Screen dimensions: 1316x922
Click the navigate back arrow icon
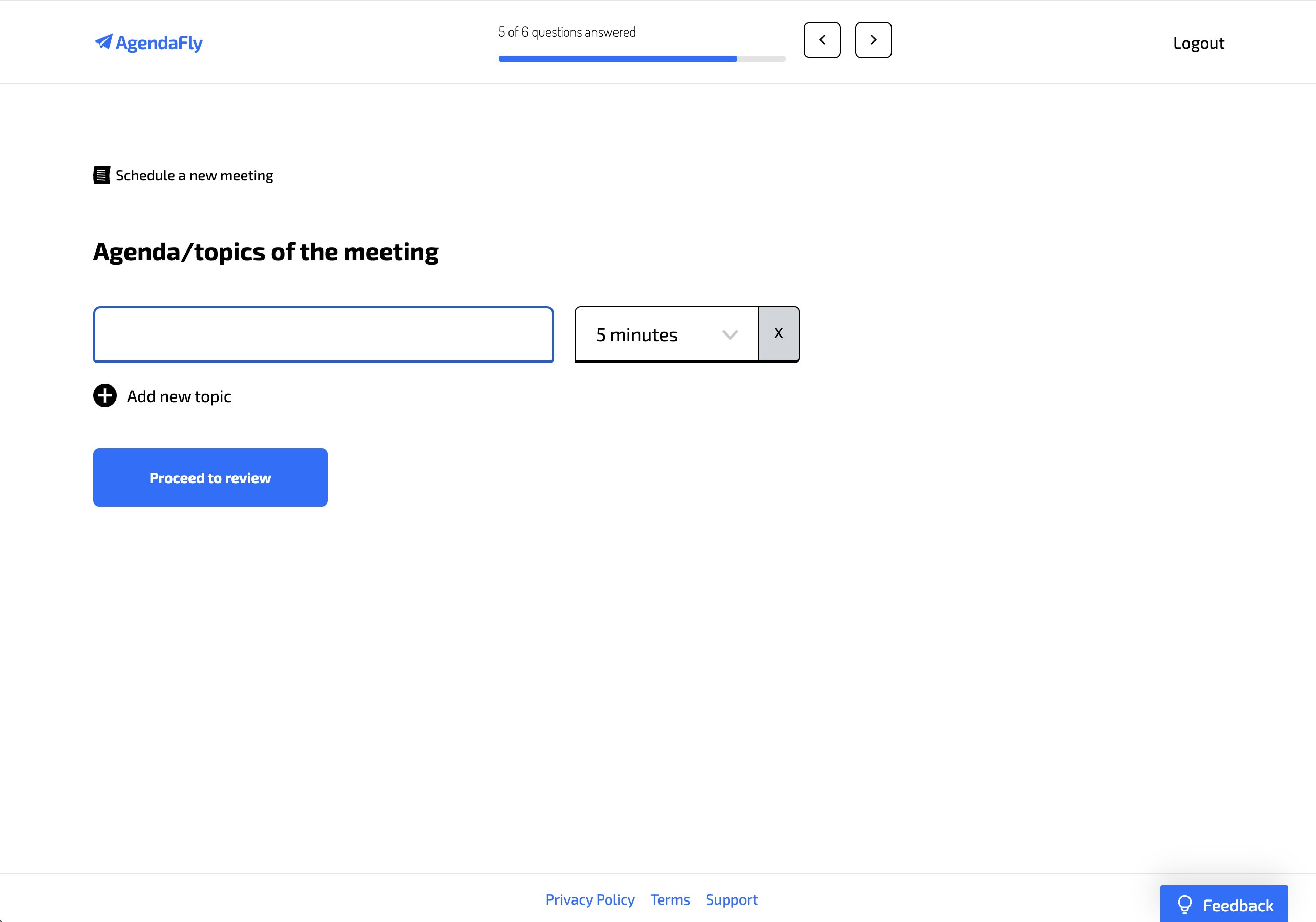point(822,40)
